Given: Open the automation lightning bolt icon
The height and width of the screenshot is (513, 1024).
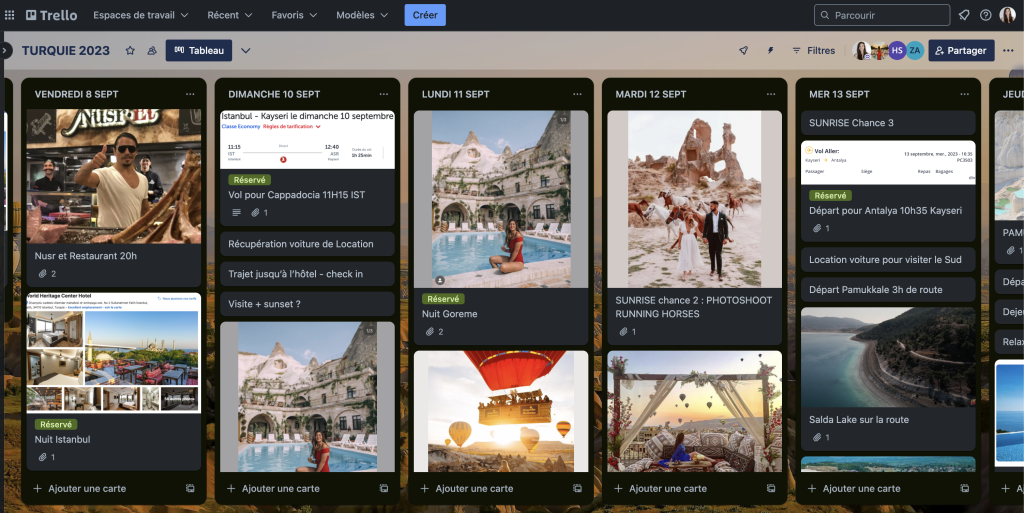Looking at the screenshot, I should click(x=770, y=51).
